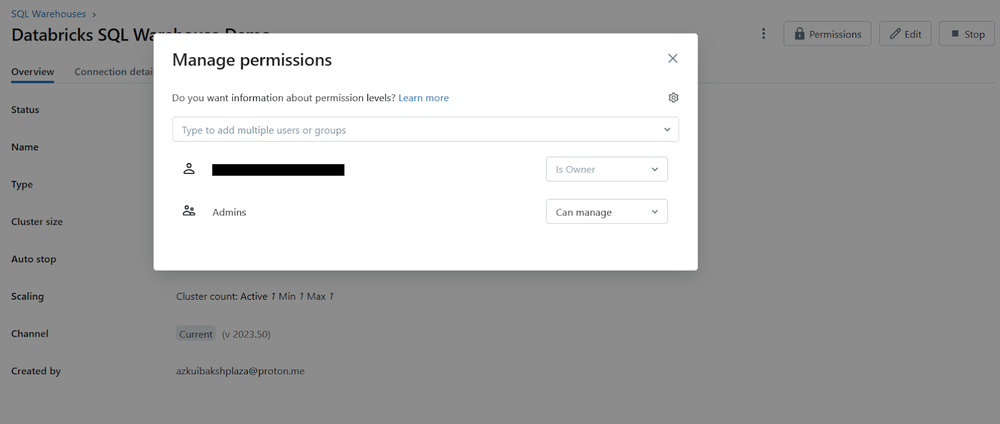Click the single user owner icon
1000x424 pixels.
coord(189,169)
